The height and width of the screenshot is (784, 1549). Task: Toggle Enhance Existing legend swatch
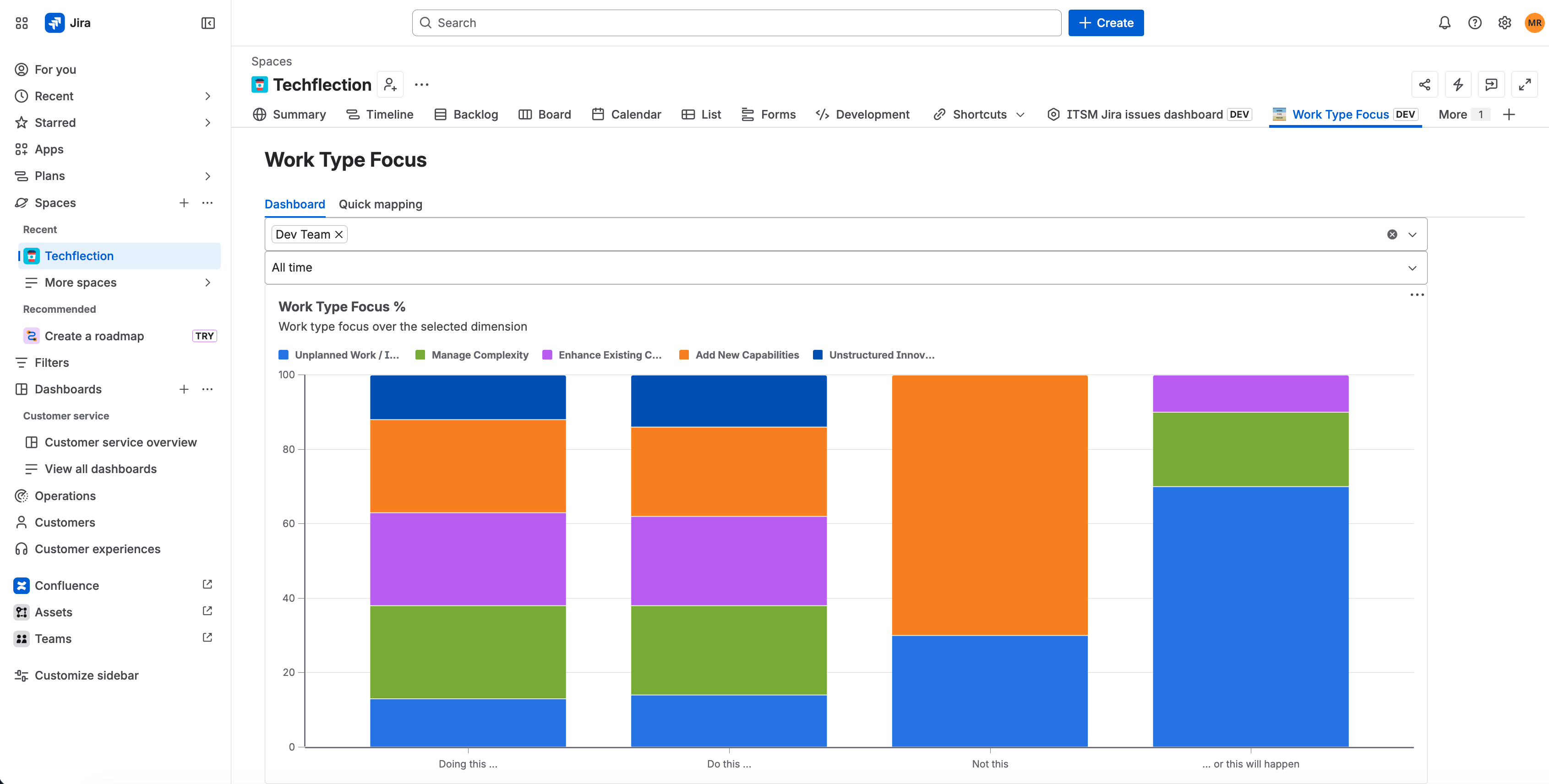[547, 355]
